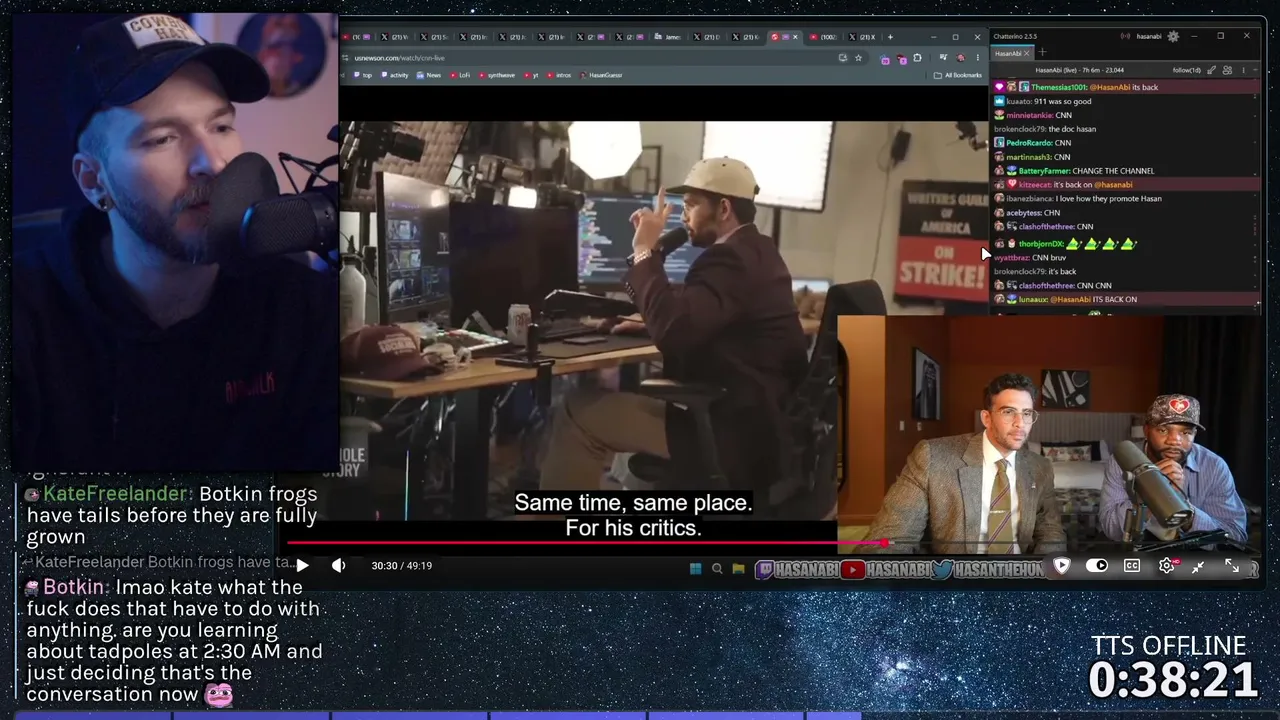
Task: Click username KateFreelander in overlay chat
Action: [x=116, y=494]
